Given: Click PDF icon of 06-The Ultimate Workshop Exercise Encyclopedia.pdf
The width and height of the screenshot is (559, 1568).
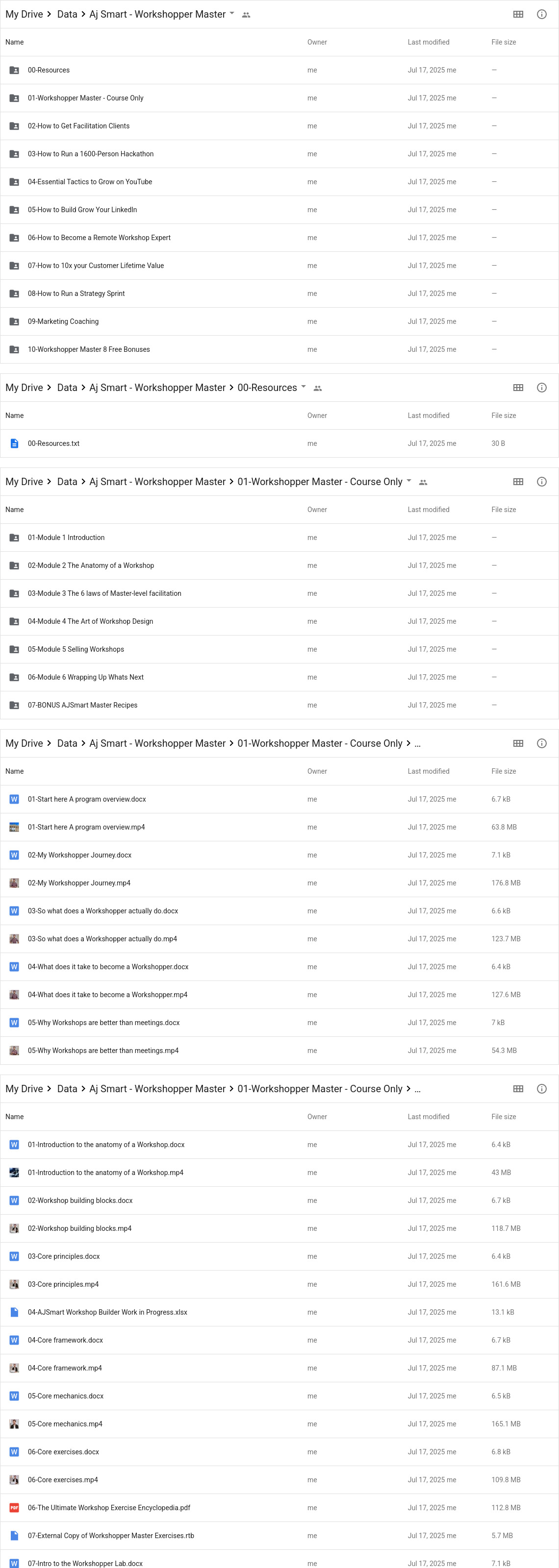Looking at the screenshot, I should point(14,1508).
